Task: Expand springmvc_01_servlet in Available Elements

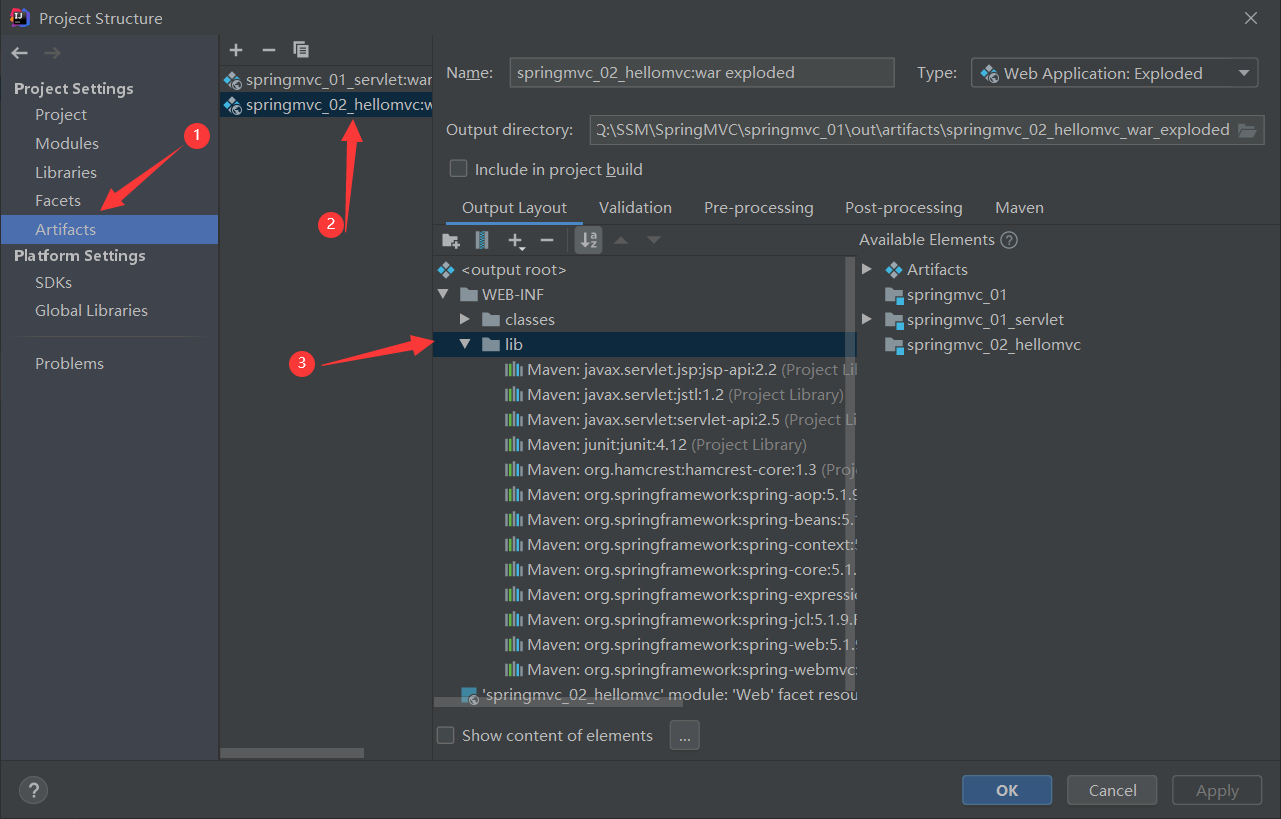Action: click(867, 320)
